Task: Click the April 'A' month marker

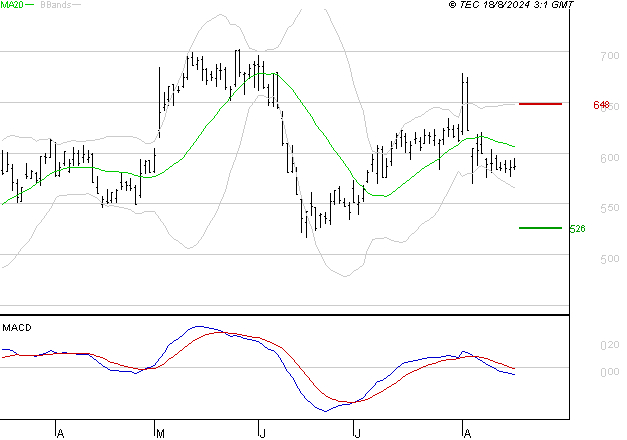Action: pos(60,433)
